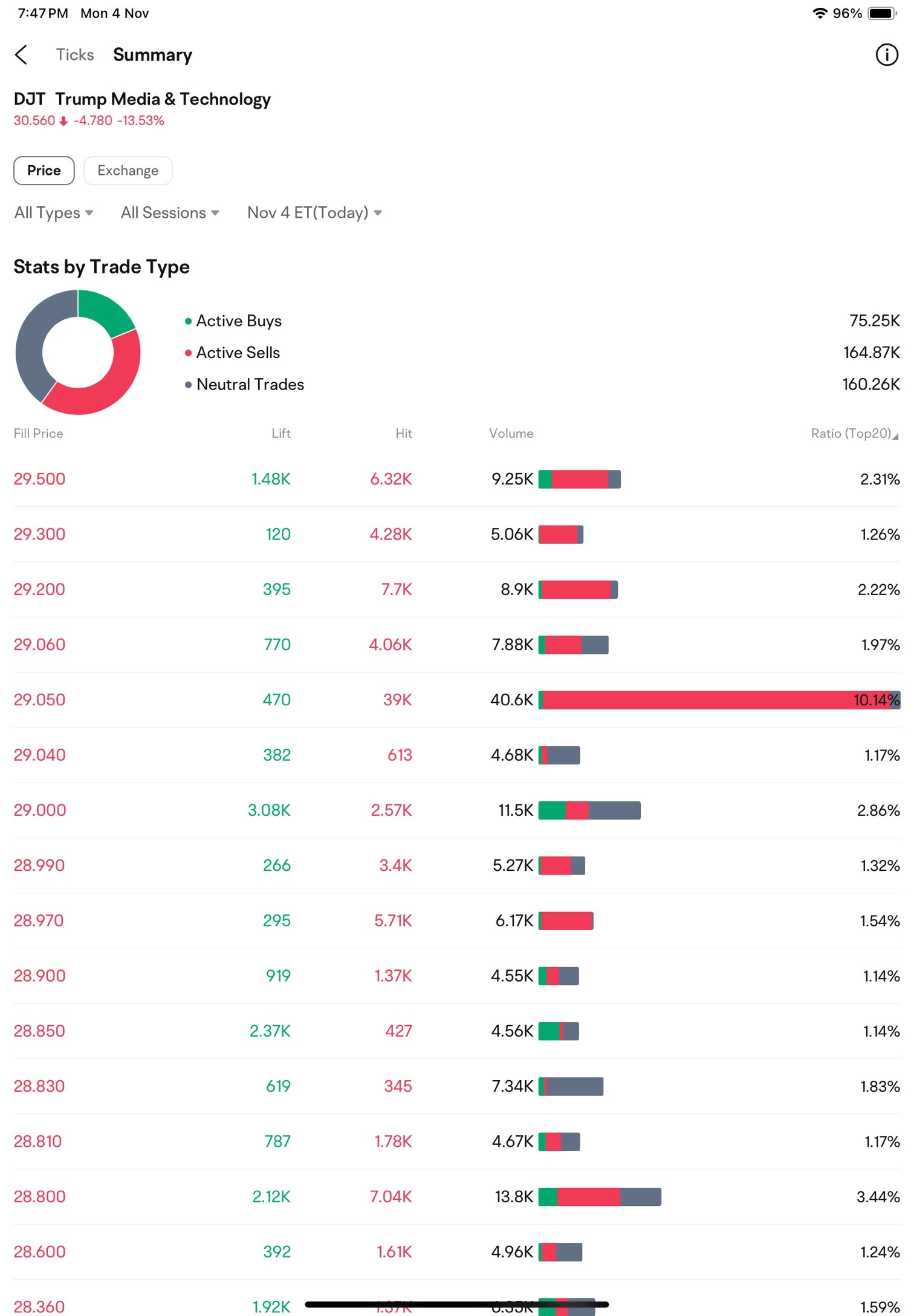Tap the 7.04K hit value

point(391,1197)
